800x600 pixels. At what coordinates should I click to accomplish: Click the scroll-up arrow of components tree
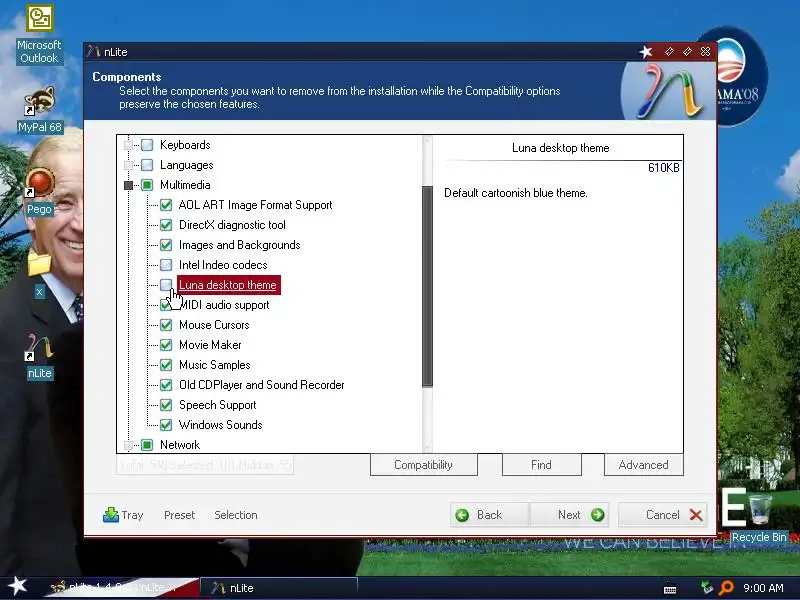[x=428, y=141]
